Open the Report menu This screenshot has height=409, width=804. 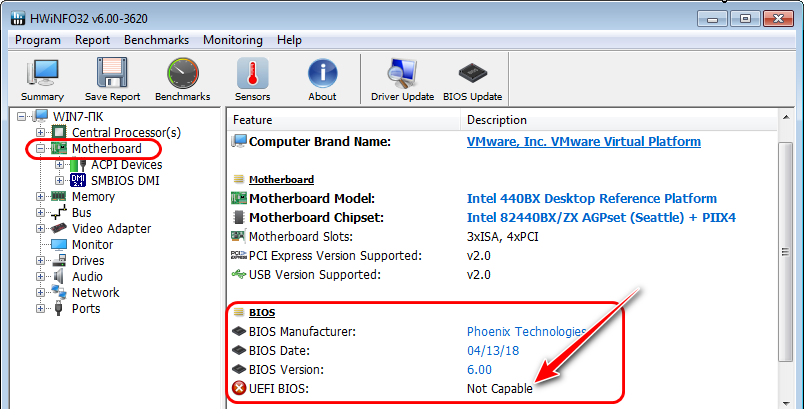click(92, 40)
